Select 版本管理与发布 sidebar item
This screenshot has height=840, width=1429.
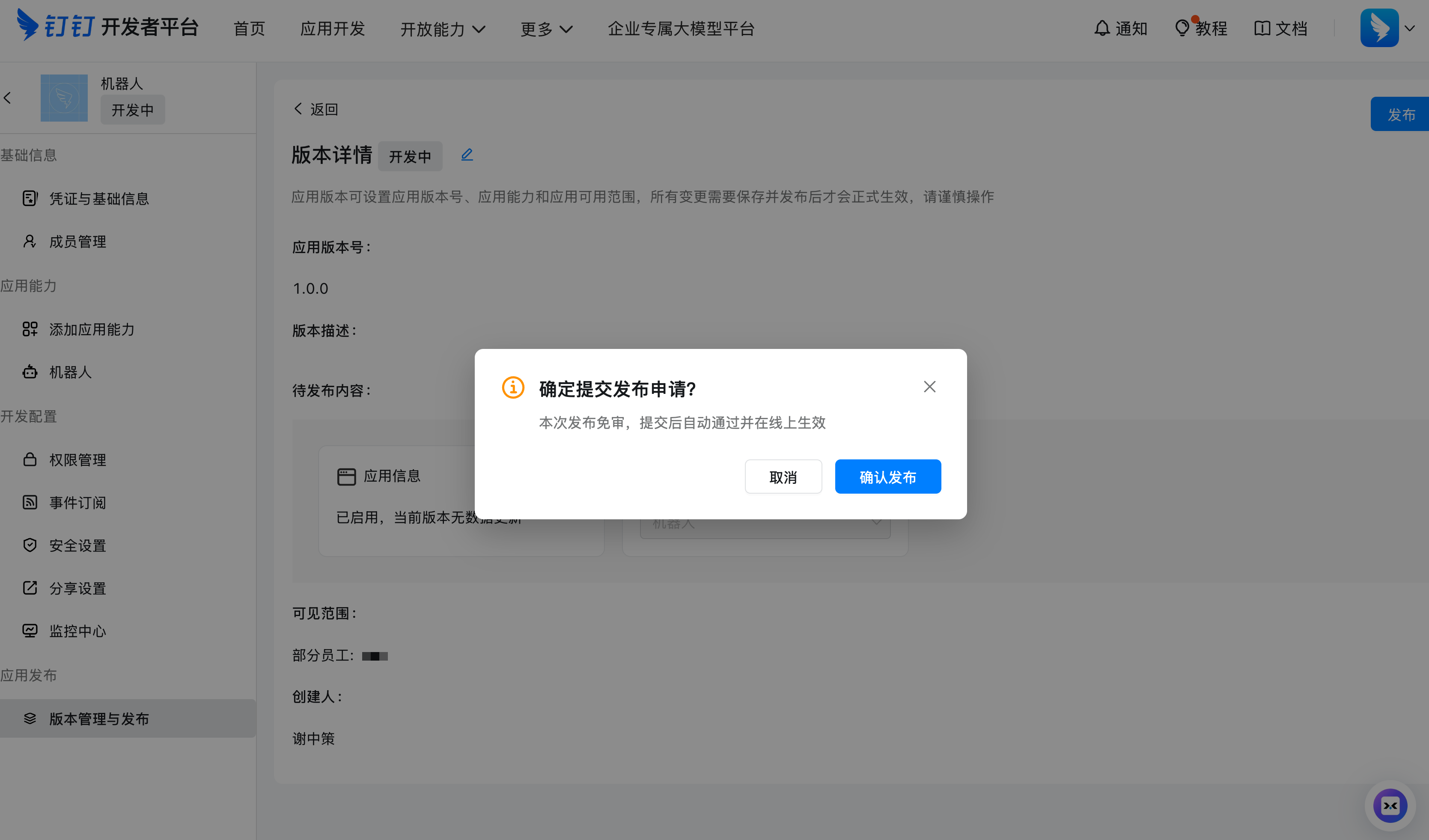click(x=128, y=718)
